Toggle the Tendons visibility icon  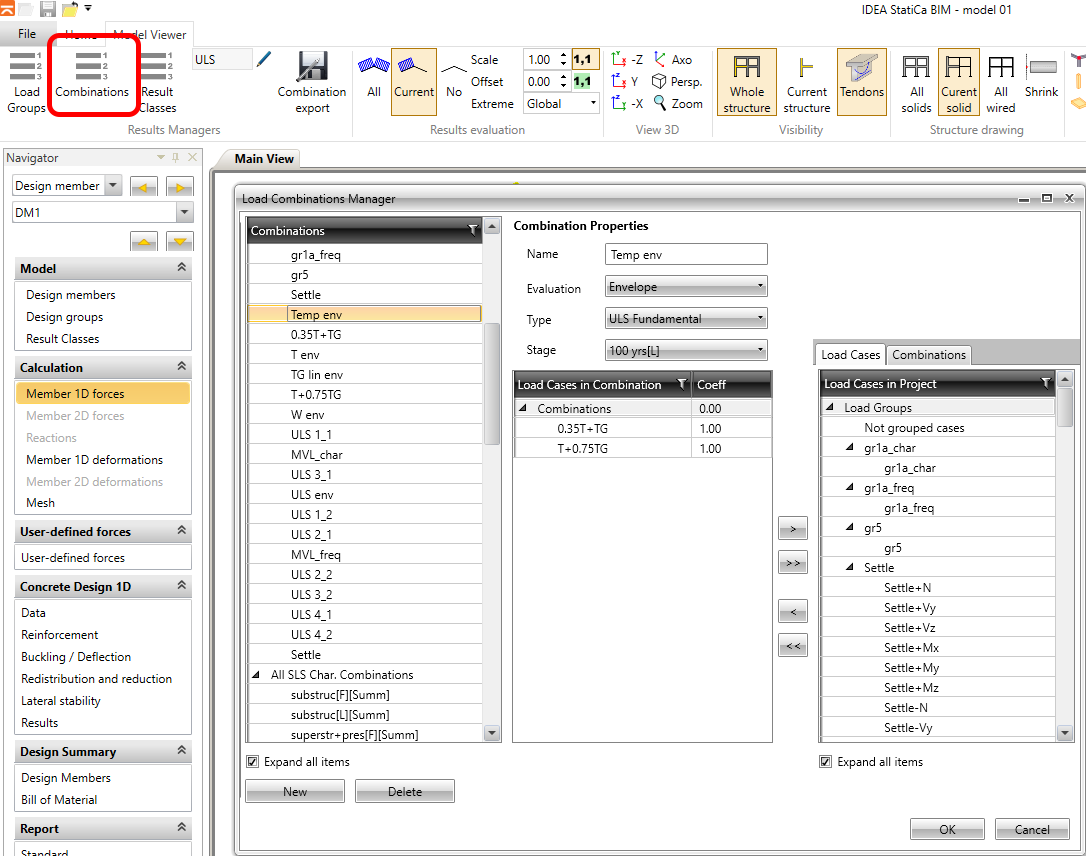[861, 80]
